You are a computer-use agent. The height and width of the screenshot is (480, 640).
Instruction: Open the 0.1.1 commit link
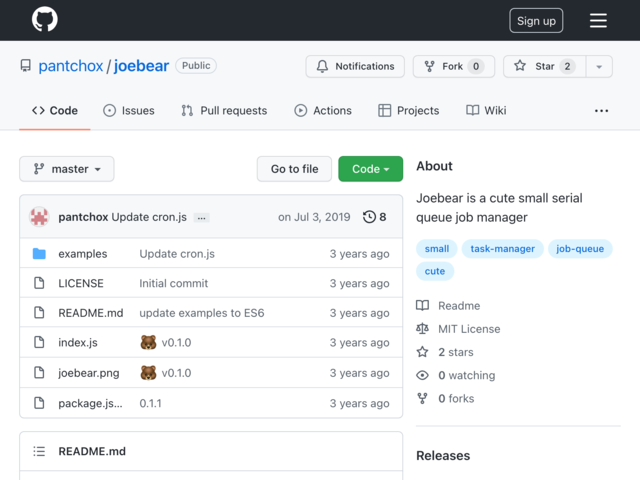point(151,403)
